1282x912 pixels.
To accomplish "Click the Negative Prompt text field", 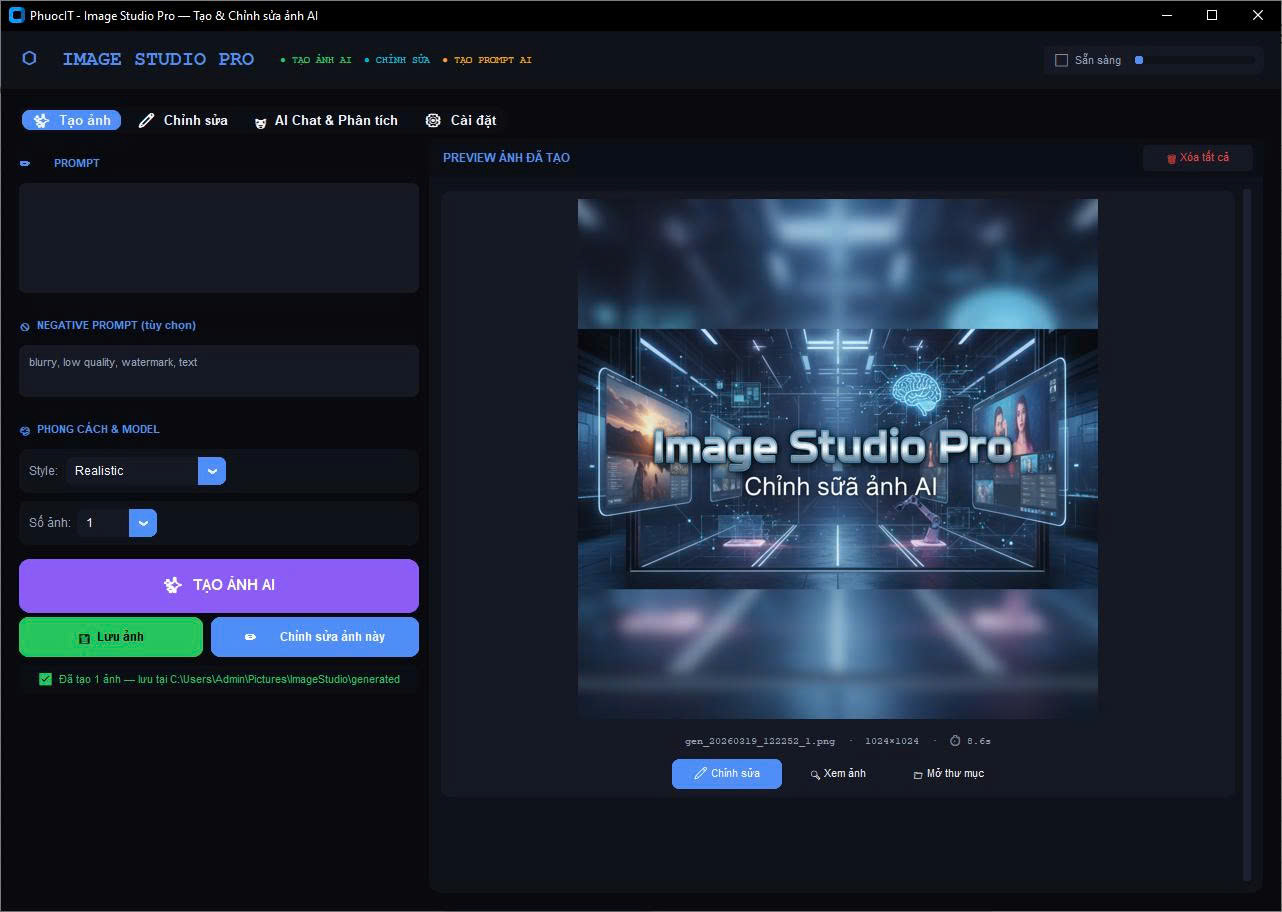I will (x=218, y=370).
